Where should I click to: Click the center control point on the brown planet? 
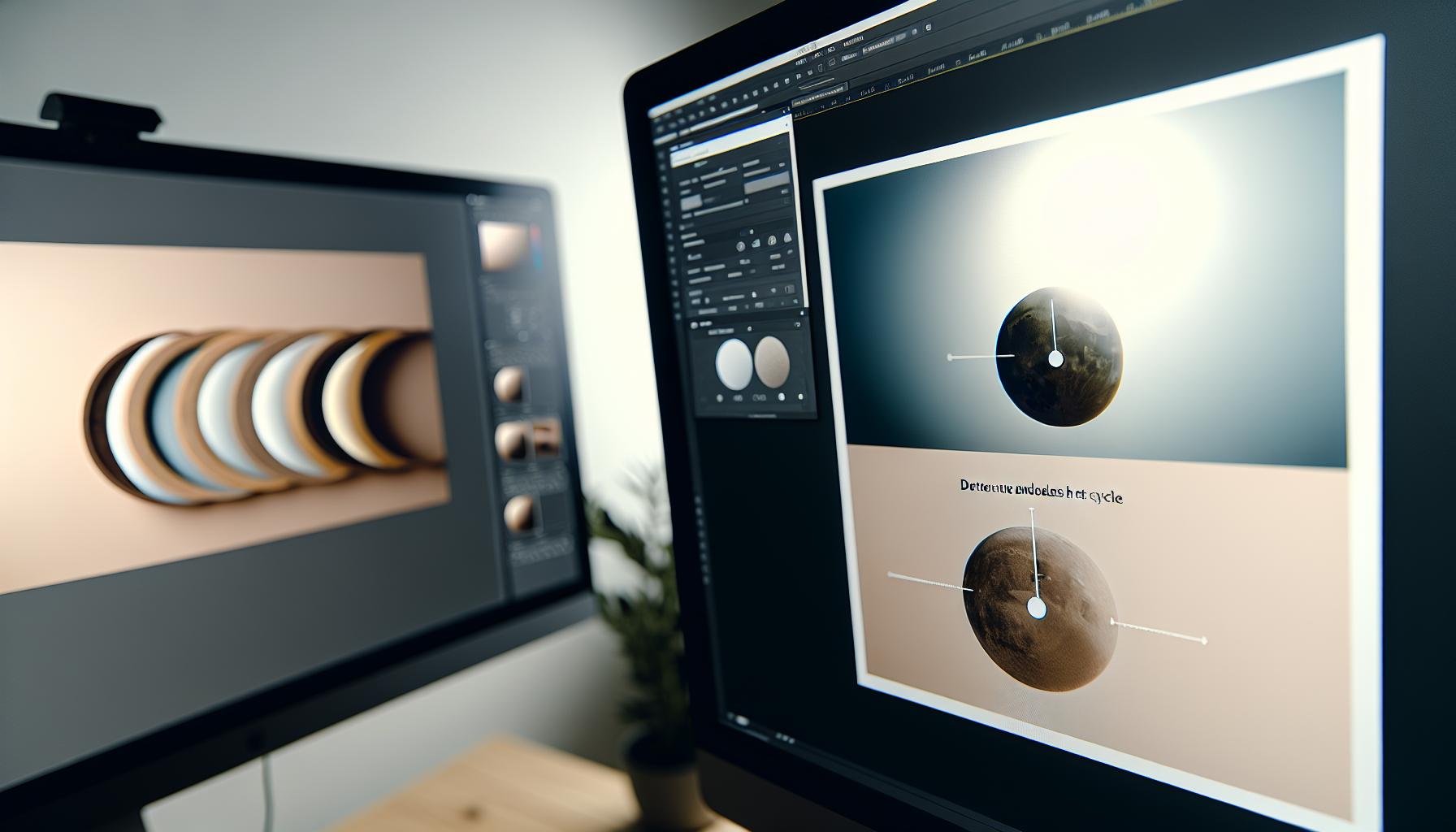coord(1036,607)
